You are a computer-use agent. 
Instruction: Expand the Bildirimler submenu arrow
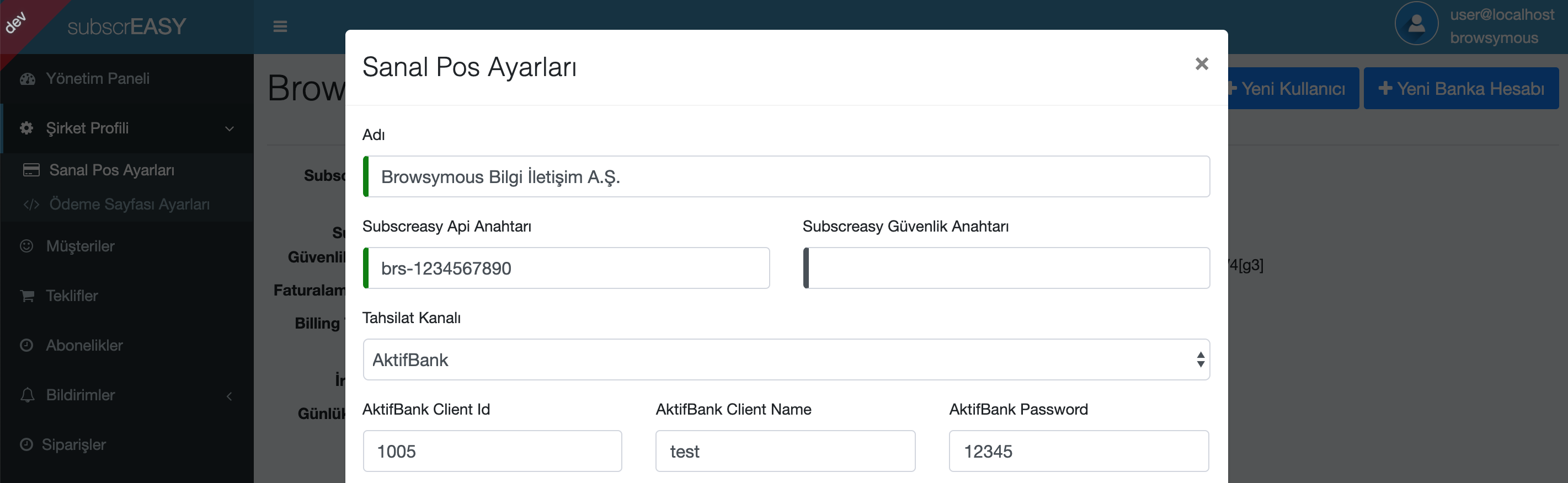[x=230, y=396]
